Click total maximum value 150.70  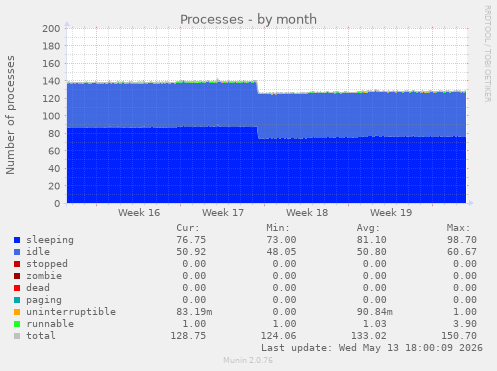(459, 336)
